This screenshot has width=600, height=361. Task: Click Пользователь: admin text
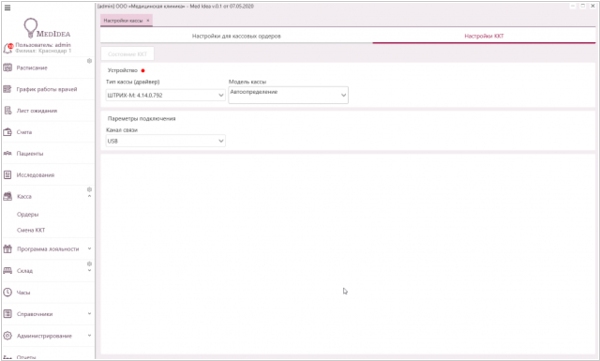pyautogui.click(x=43, y=45)
